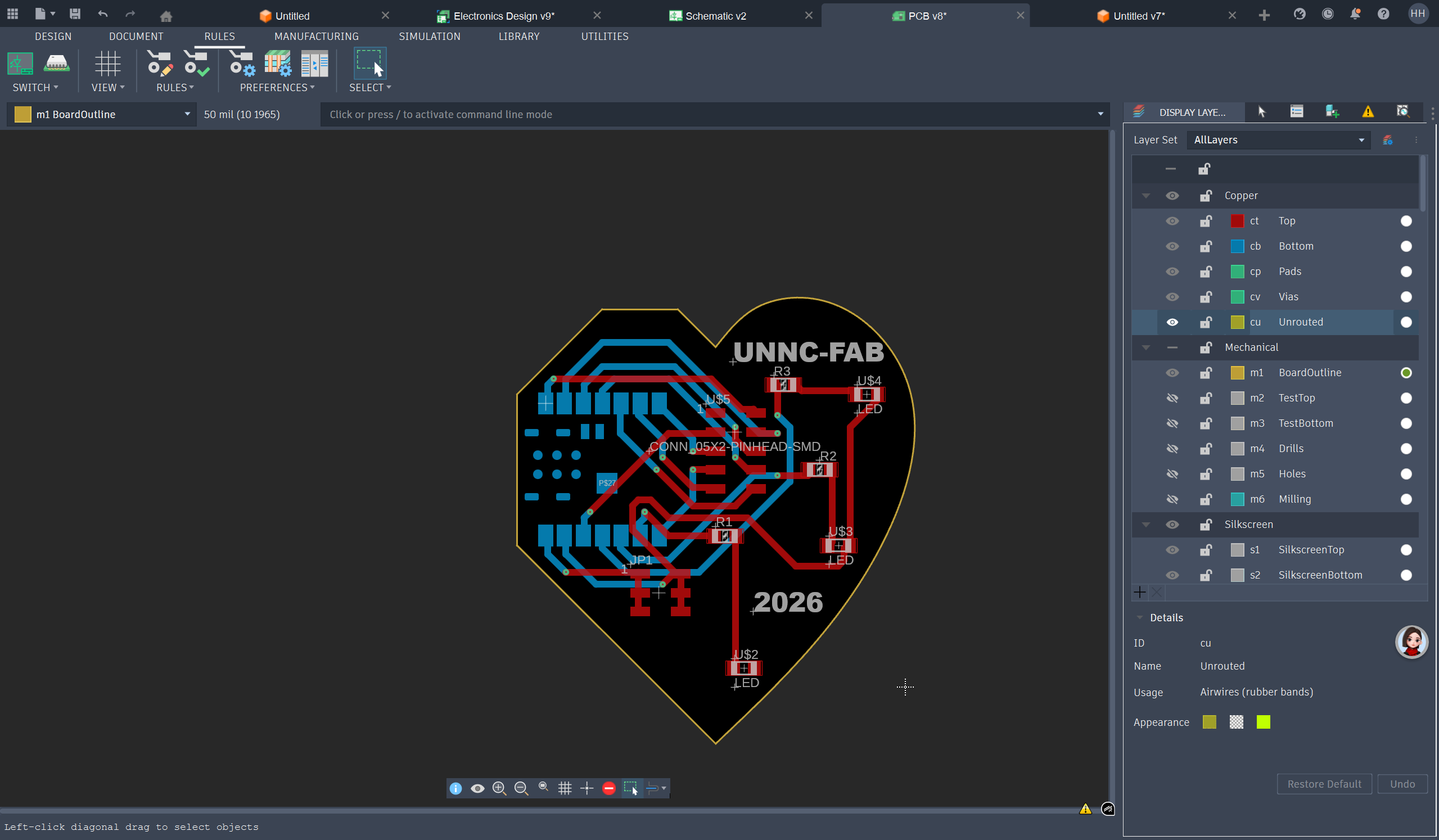Collapse the Copper layer group
The width and height of the screenshot is (1439, 840).
pos(1145,196)
